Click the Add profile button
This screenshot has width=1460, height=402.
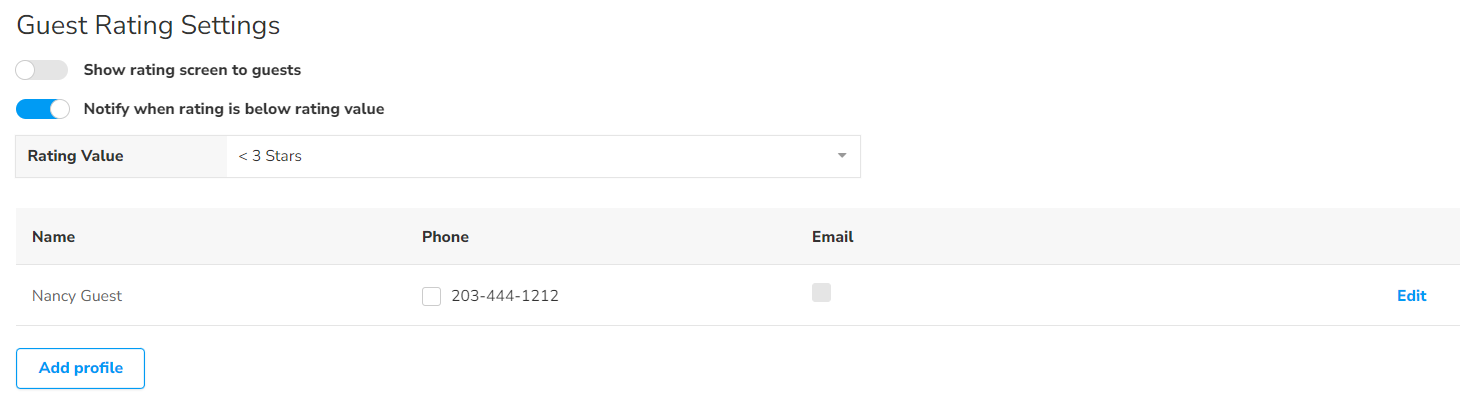click(81, 368)
